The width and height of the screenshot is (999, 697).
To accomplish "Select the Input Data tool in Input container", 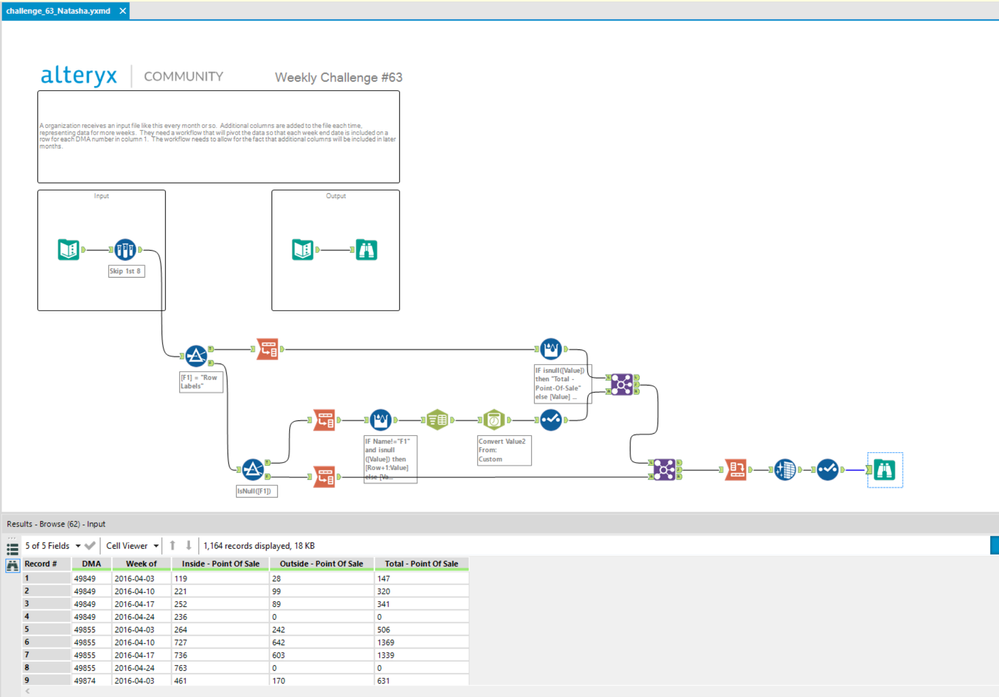I will (68, 249).
